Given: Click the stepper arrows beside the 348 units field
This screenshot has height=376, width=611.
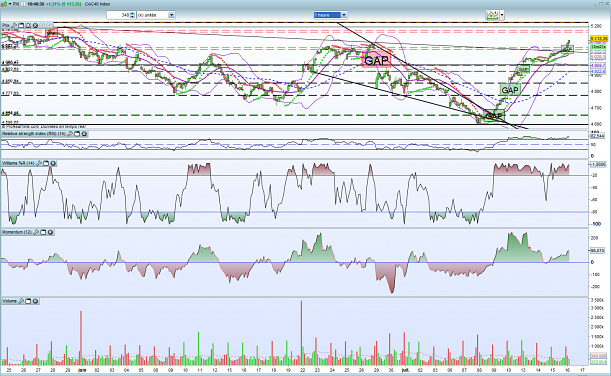Looking at the screenshot, I should point(132,15).
